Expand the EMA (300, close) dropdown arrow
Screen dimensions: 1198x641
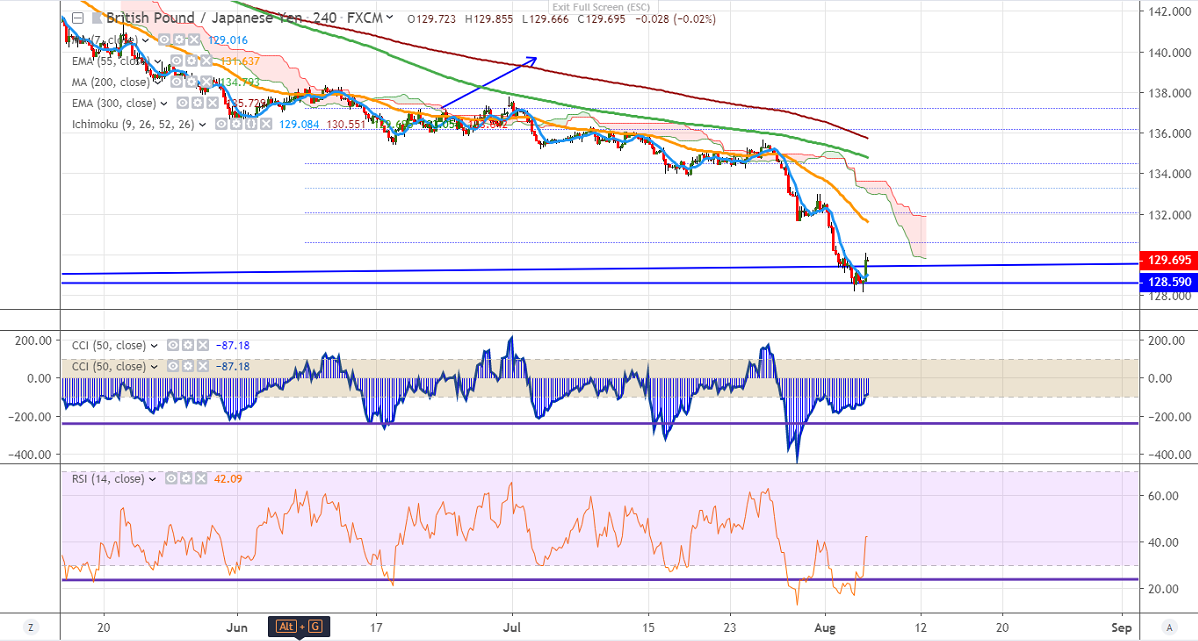pos(164,103)
